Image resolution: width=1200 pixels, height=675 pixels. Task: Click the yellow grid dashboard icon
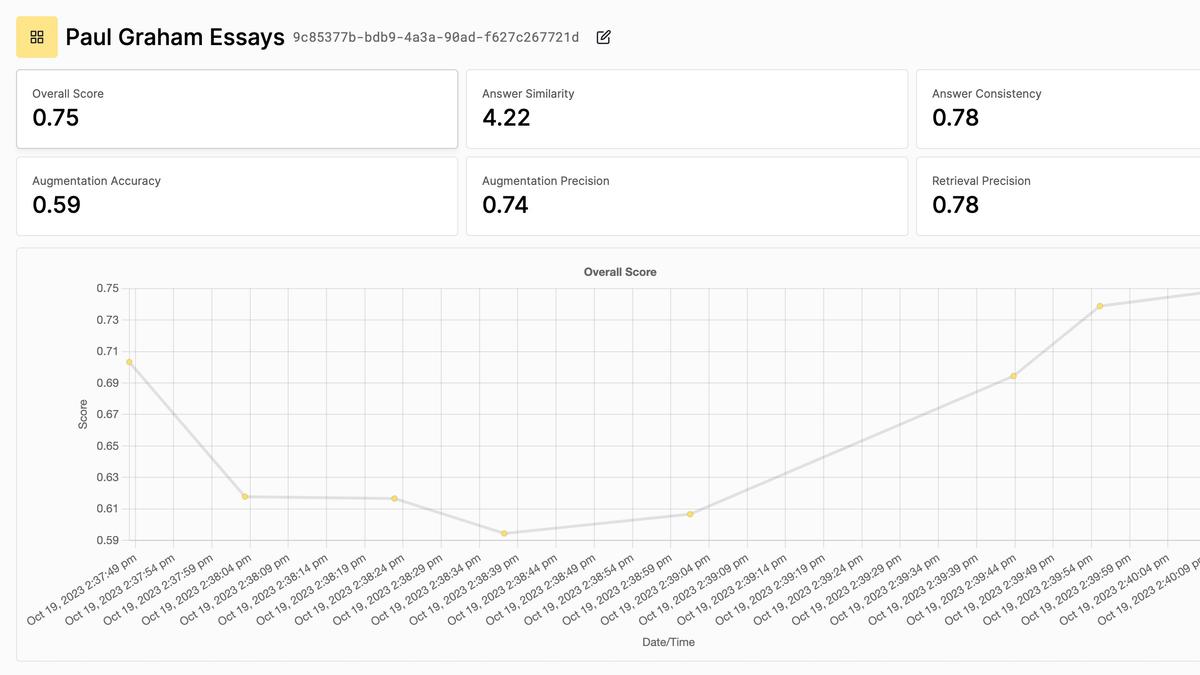tap(37, 37)
